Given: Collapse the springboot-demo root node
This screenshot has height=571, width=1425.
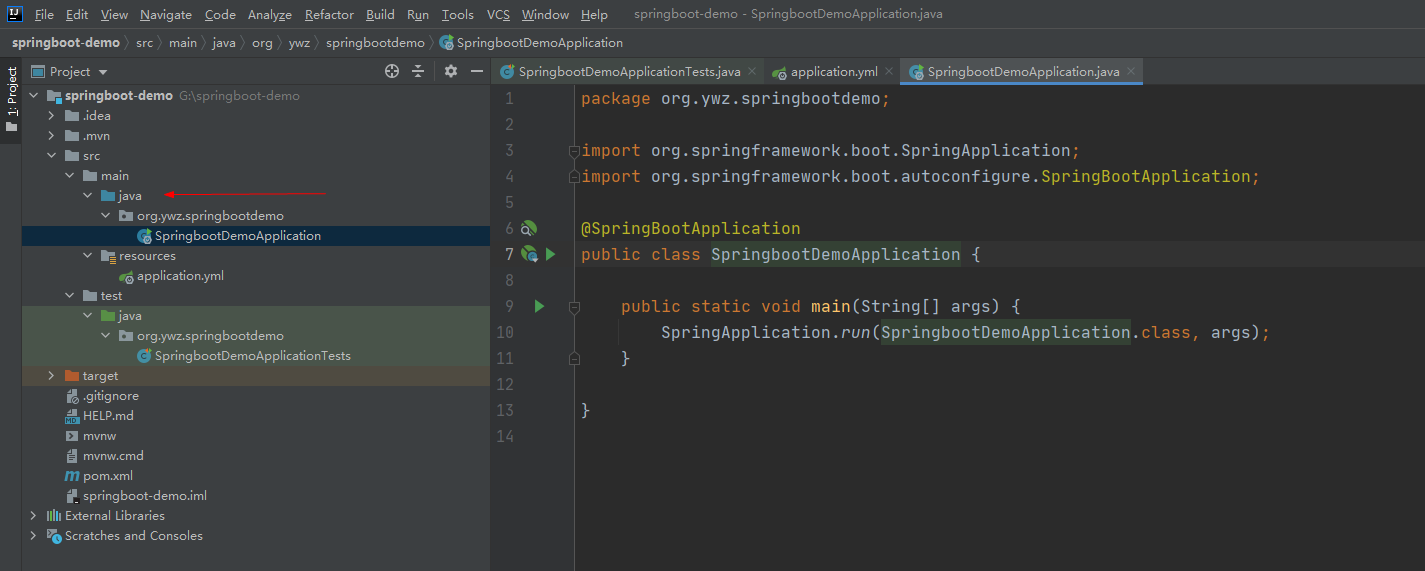Looking at the screenshot, I should (x=33, y=96).
